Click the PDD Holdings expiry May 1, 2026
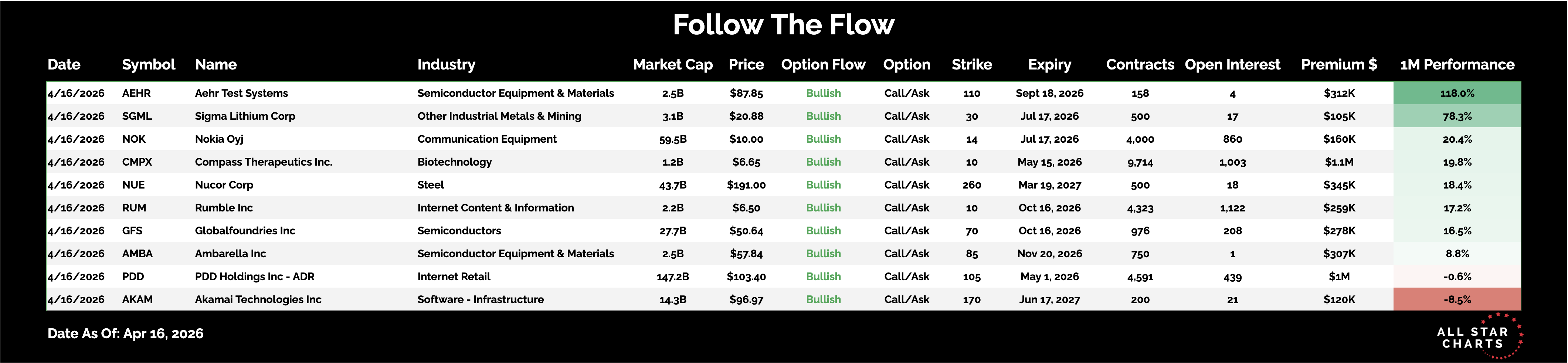The width and height of the screenshot is (1568, 363). click(1049, 277)
